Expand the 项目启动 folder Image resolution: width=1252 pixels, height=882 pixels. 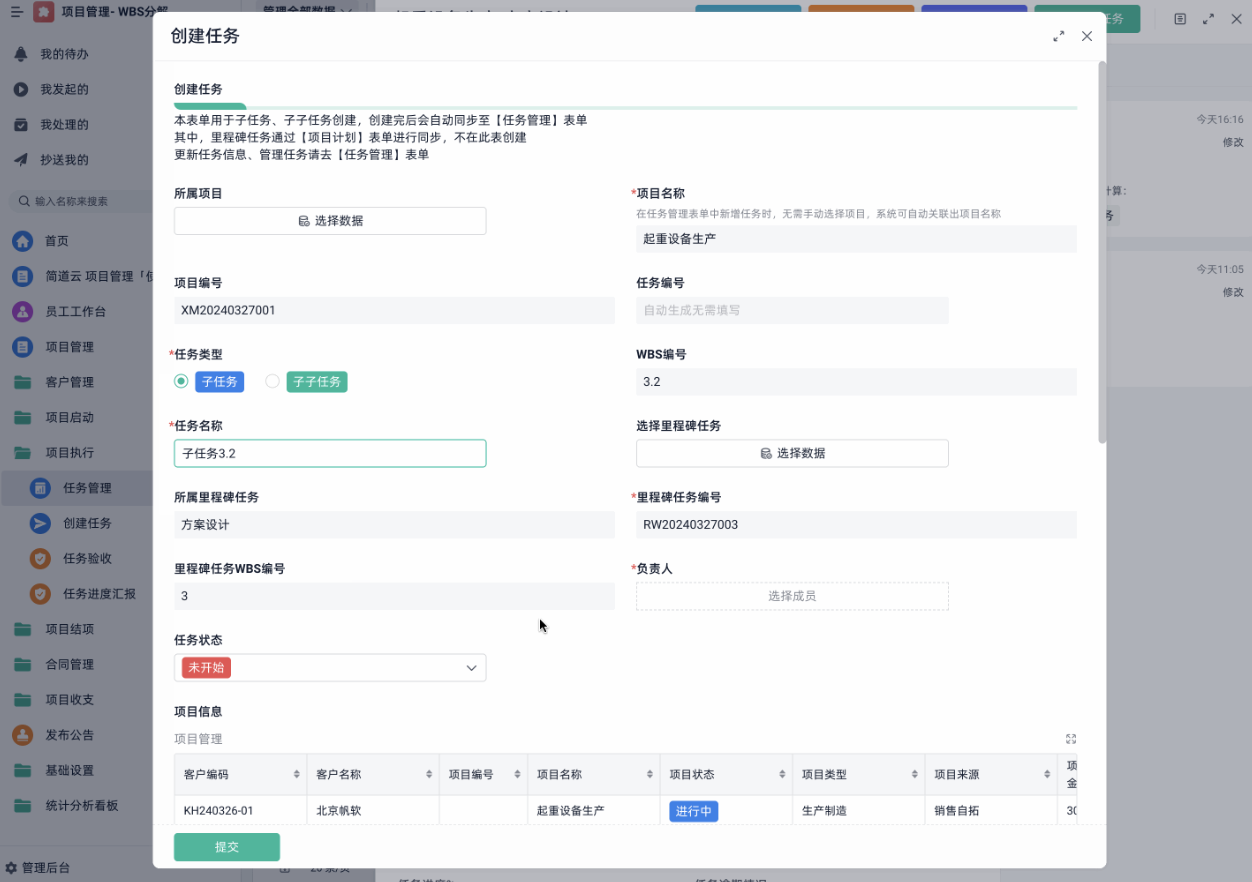(68, 418)
